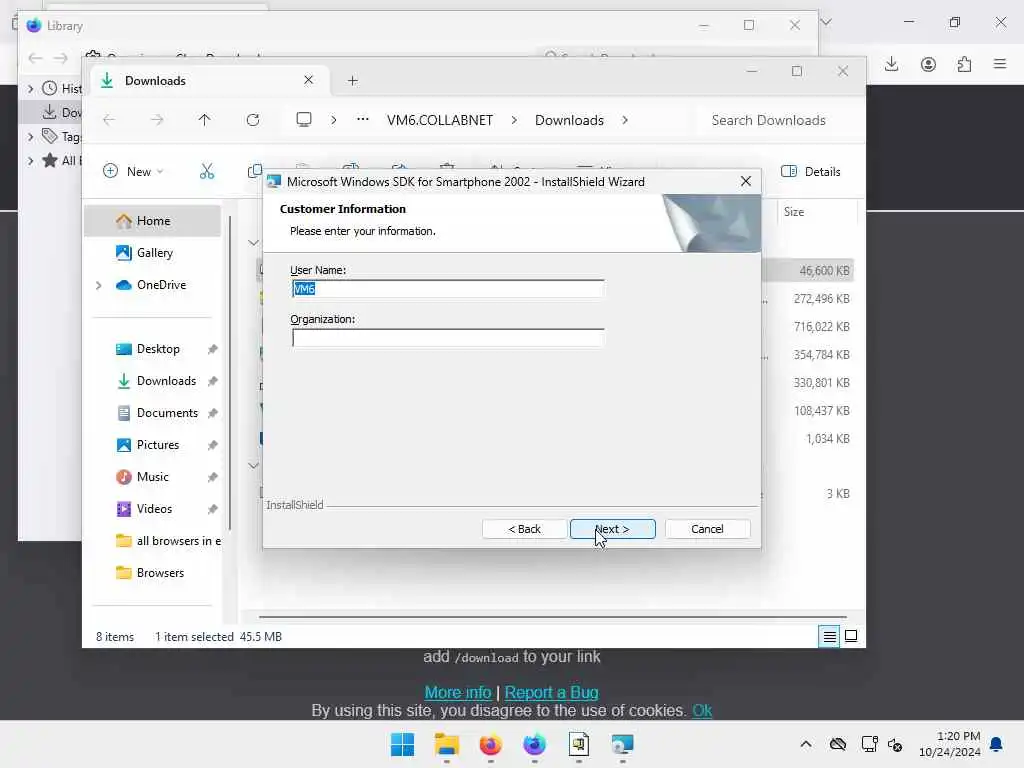Expand chevron after VM6.COLLABNET breadcrumb

click(514, 120)
